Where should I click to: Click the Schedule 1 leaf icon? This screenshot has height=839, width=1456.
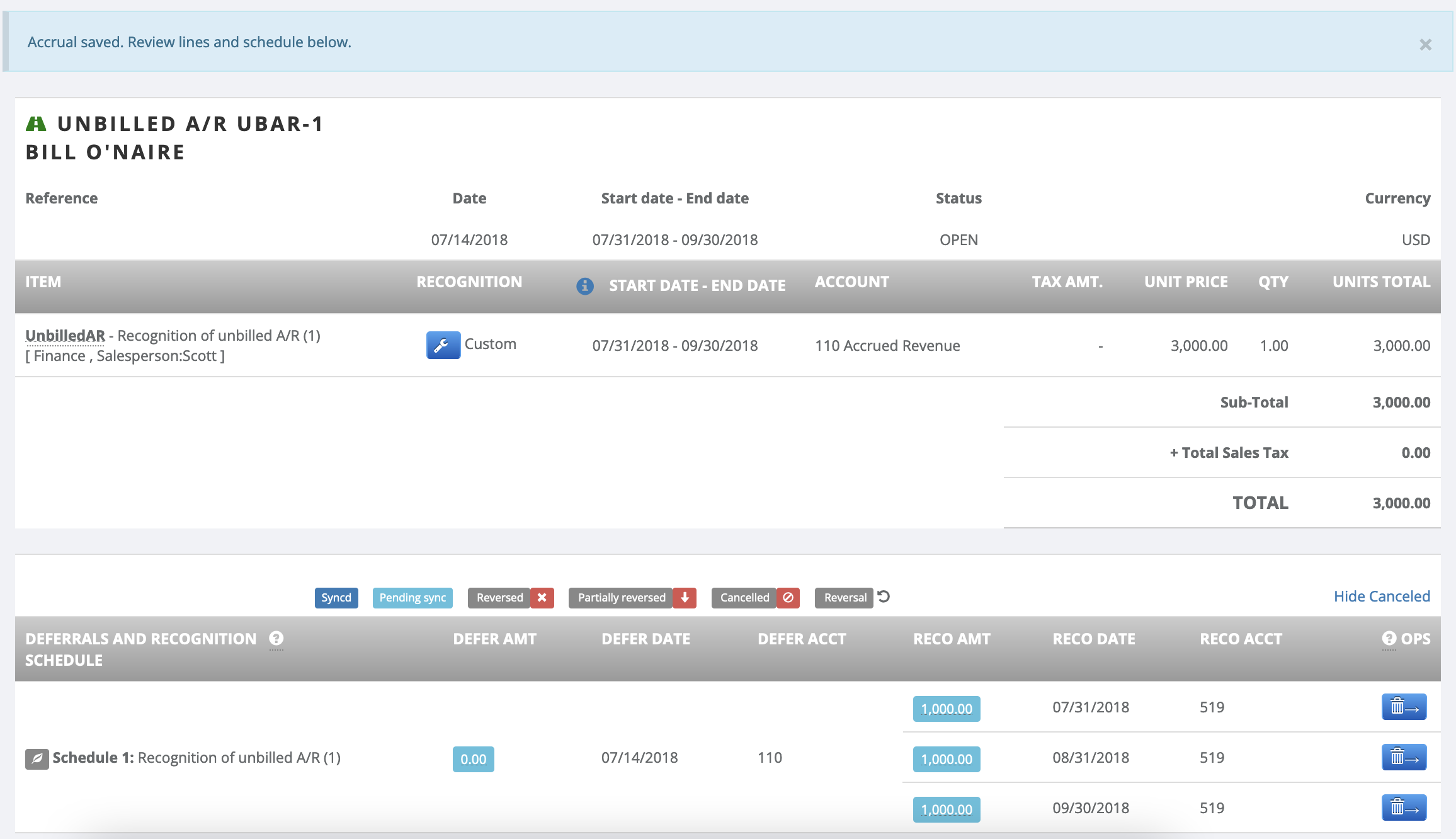click(x=37, y=758)
